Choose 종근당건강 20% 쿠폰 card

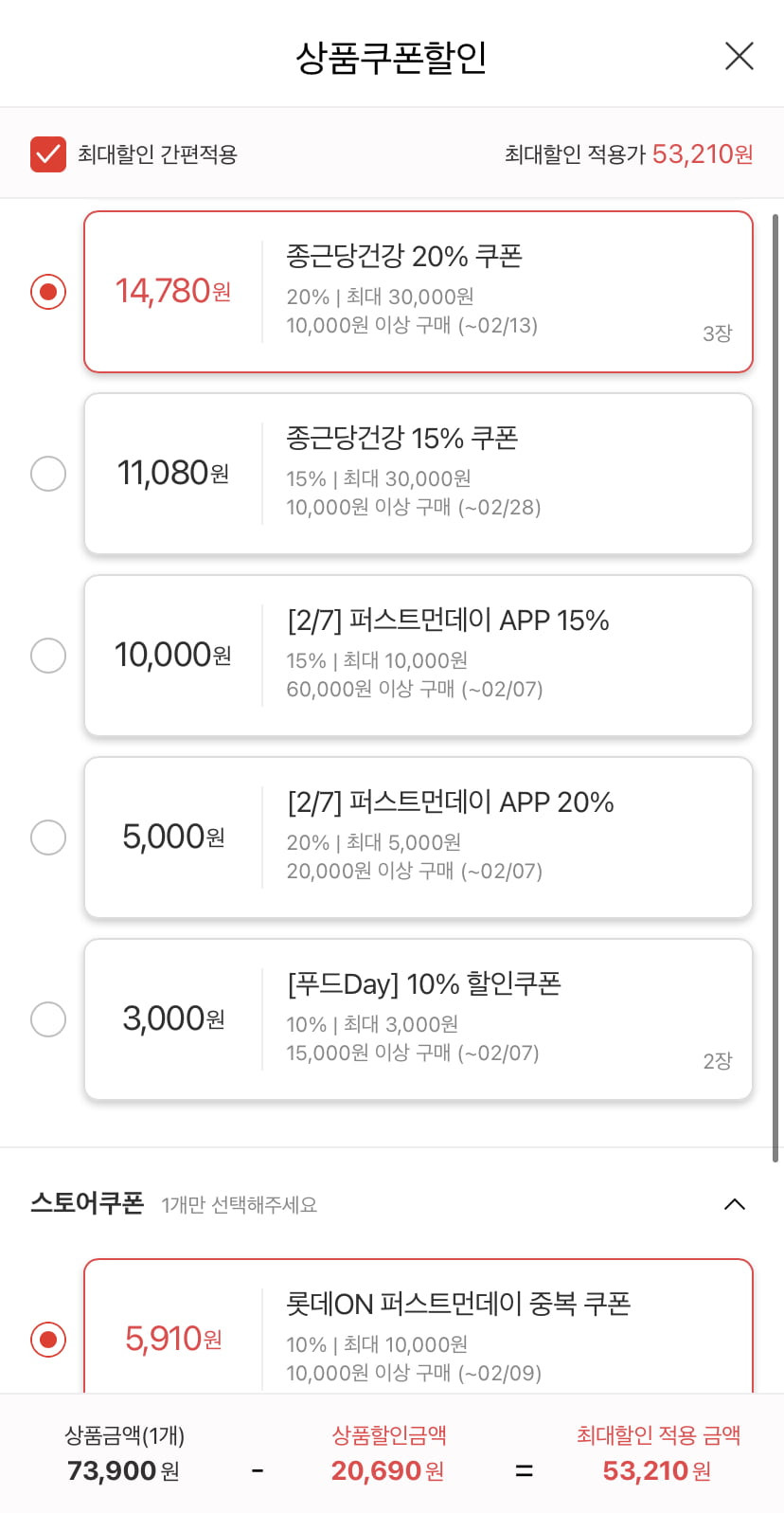click(x=419, y=292)
